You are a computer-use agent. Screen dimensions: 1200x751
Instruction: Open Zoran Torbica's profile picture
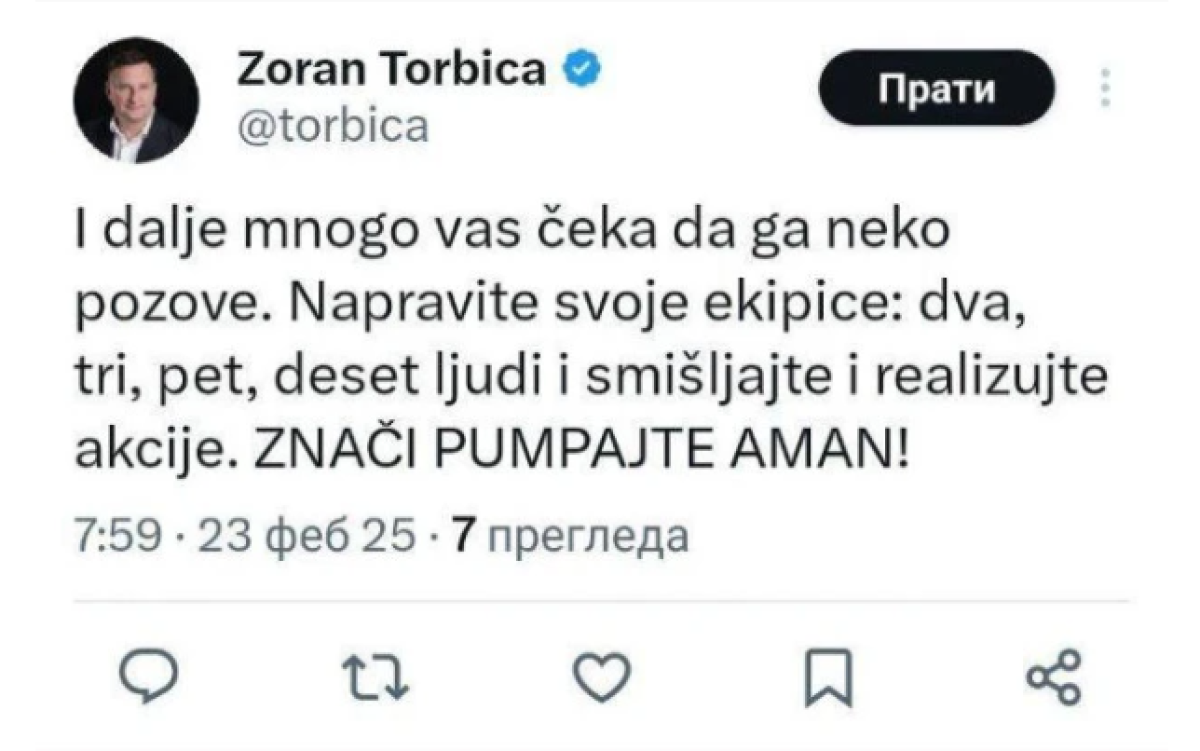(x=135, y=100)
